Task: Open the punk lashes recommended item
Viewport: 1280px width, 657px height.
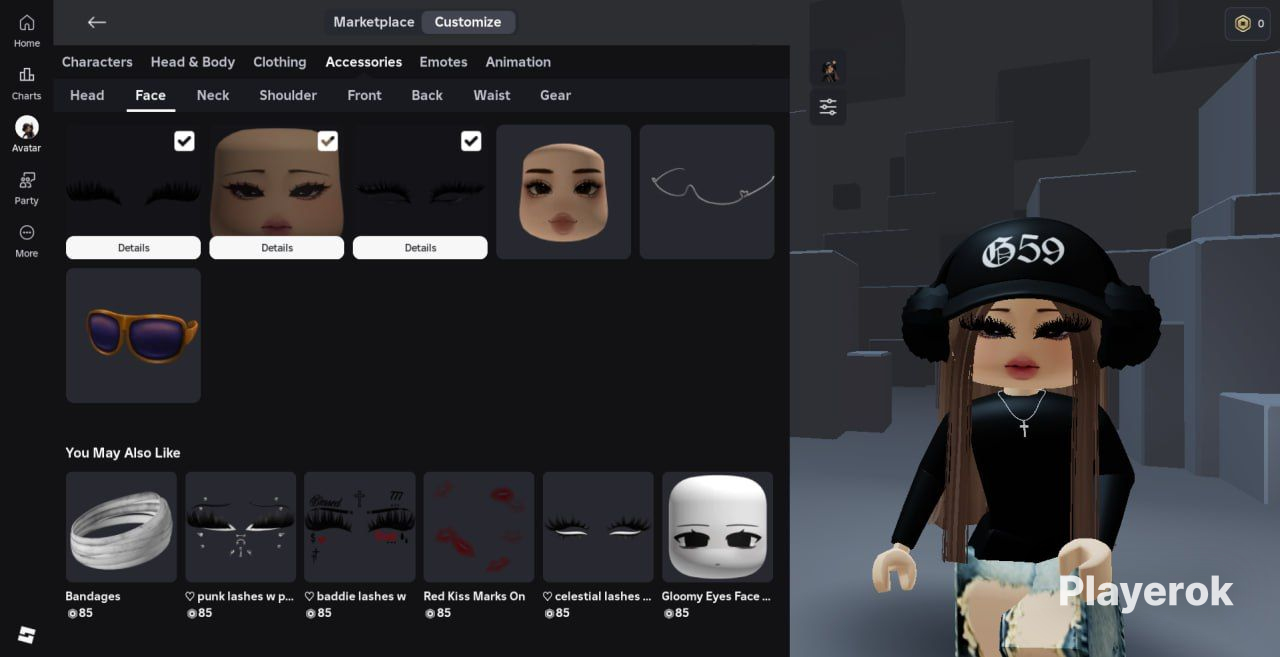Action: click(x=241, y=527)
